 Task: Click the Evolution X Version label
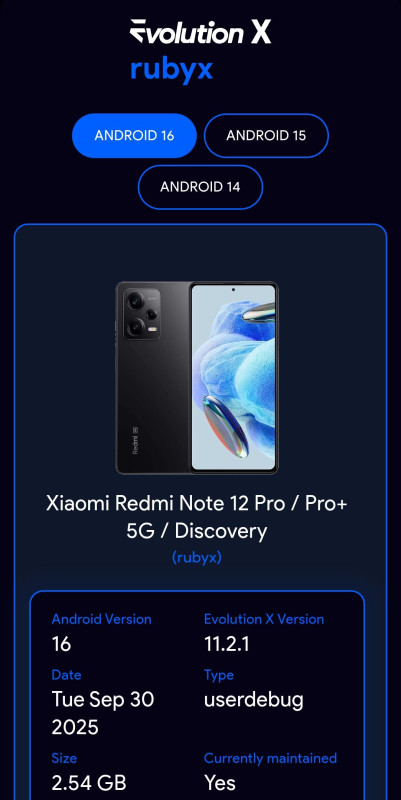click(x=264, y=619)
